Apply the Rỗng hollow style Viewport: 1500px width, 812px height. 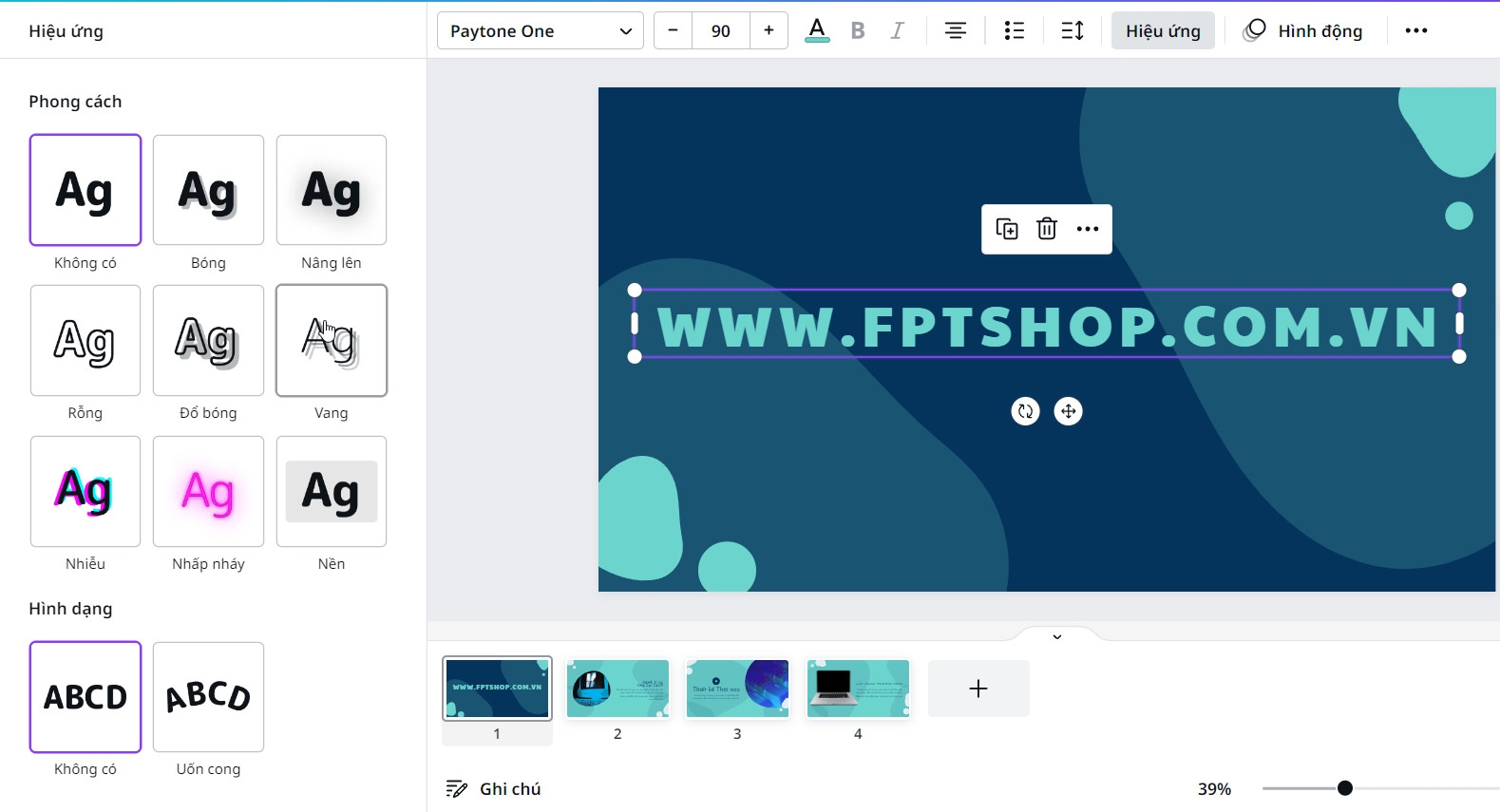(85, 340)
